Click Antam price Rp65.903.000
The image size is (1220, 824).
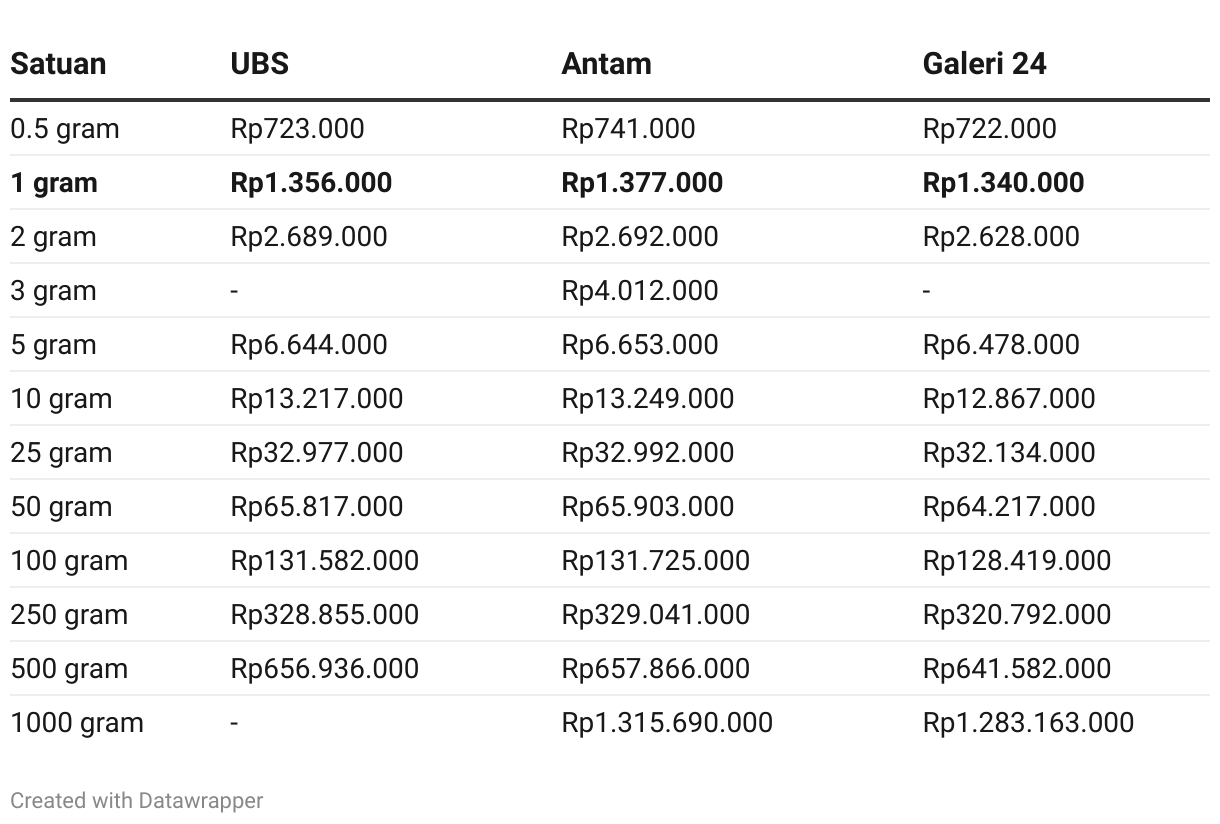click(648, 507)
